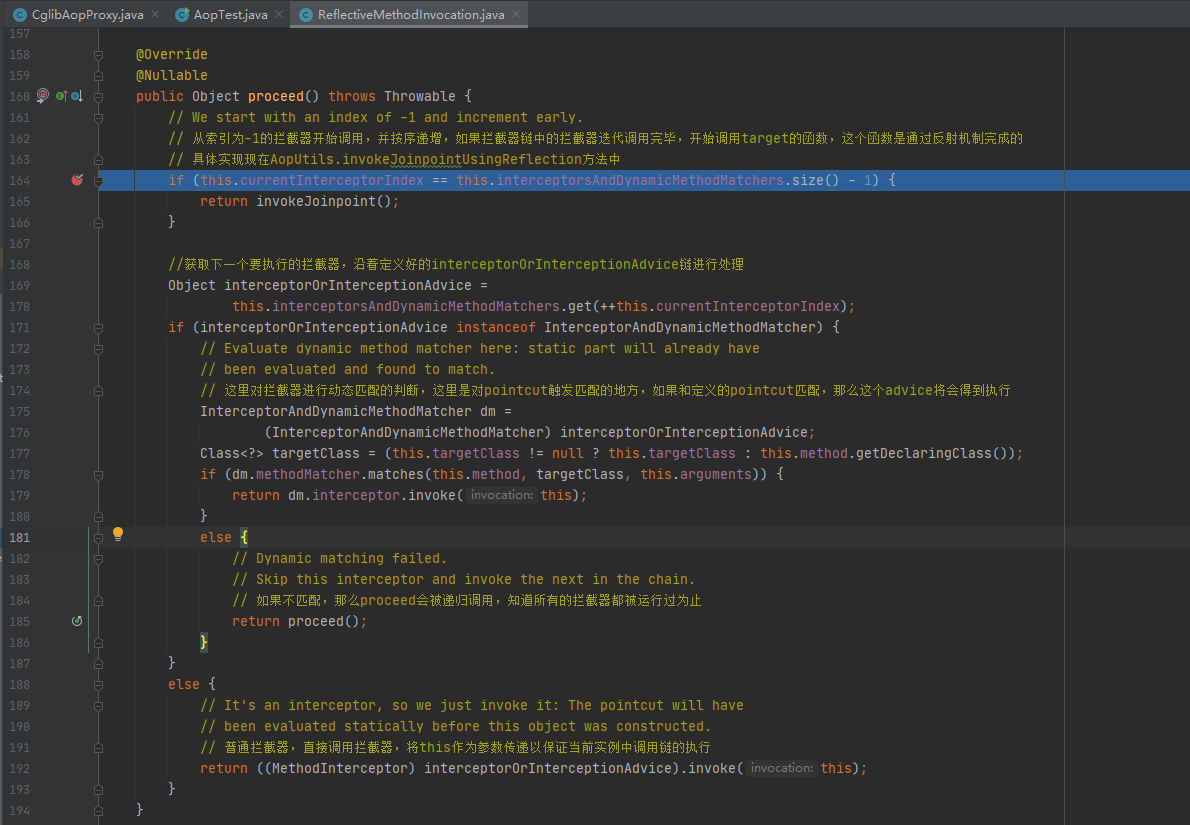Click interceptorOrInterceptionAdvice variable on line 169
This screenshot has width=1190, height=825.
[x=348, y=285]
